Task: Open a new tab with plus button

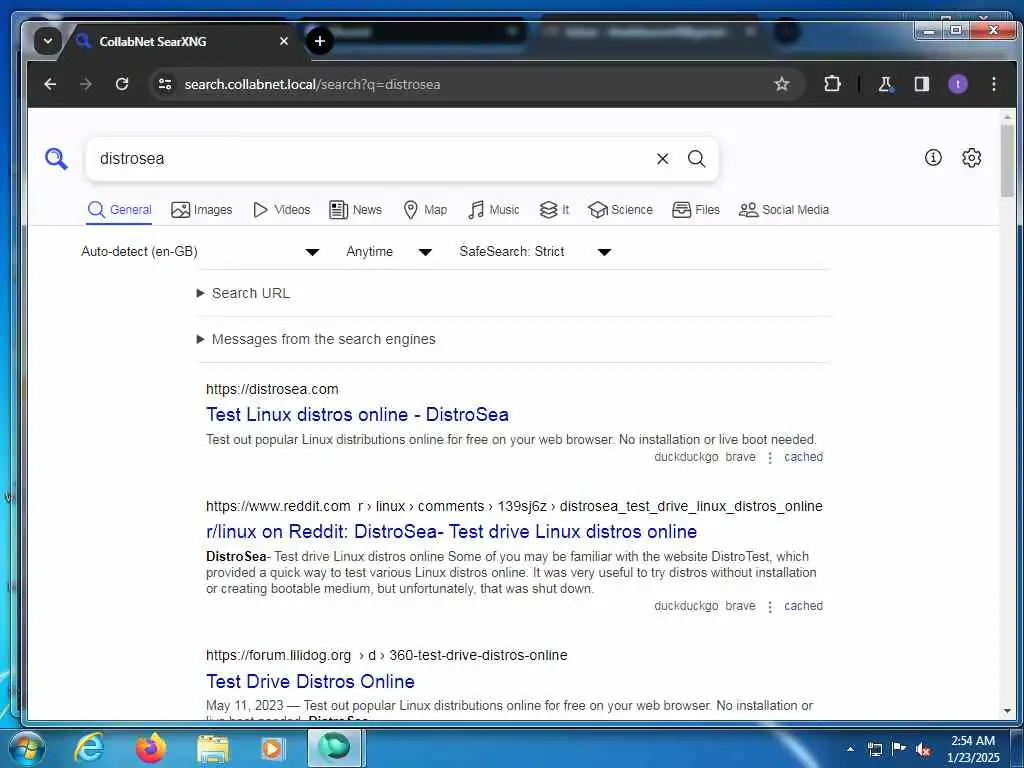Action: pyautogui.click(x=319, y=41)
